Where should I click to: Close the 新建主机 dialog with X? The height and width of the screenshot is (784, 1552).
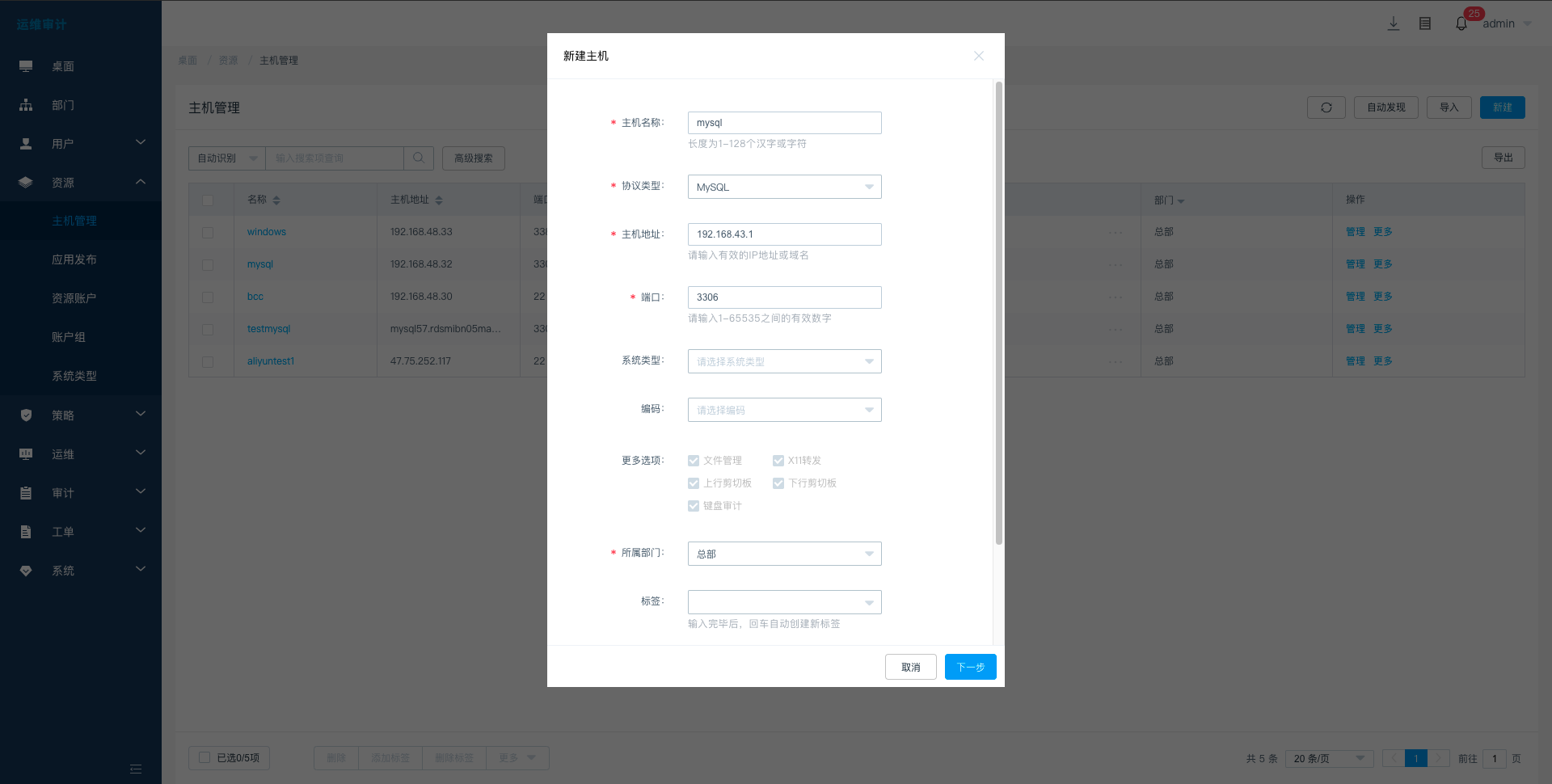tap(979, 56)
